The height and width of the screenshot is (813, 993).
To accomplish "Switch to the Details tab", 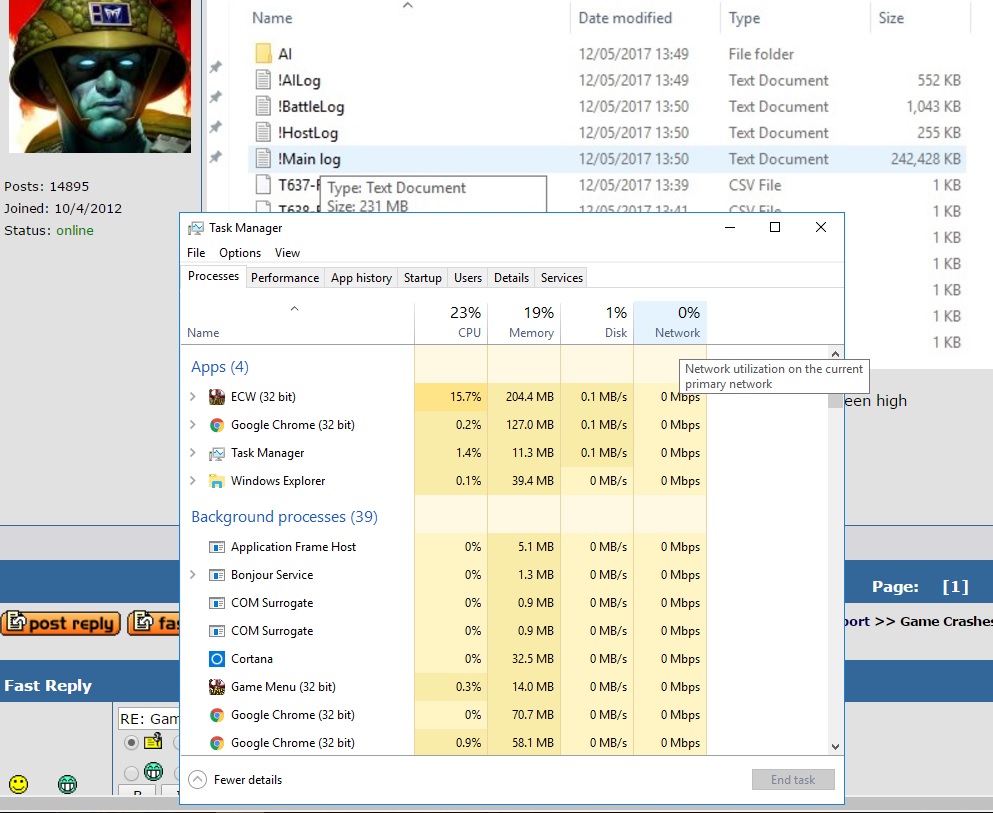I will click(511, 278).
